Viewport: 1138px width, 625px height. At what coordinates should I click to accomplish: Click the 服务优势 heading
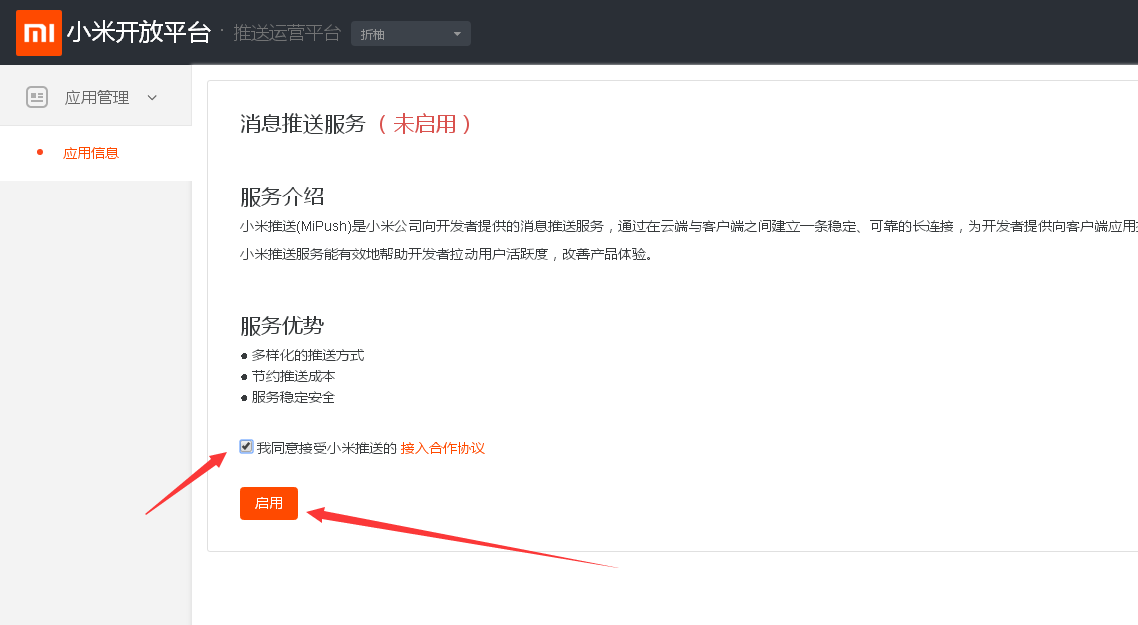point(282,326)
